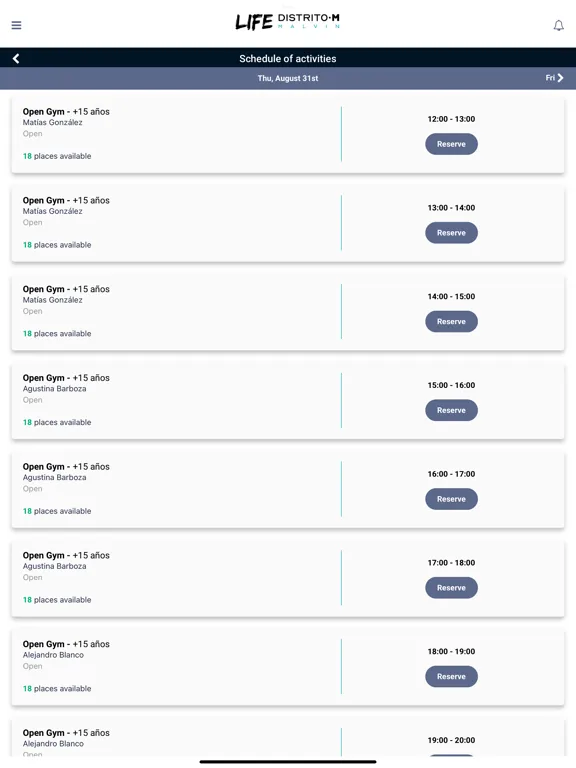Select the Thu, August 31st date label
The image size is (576, 768).
coord(288,78)
